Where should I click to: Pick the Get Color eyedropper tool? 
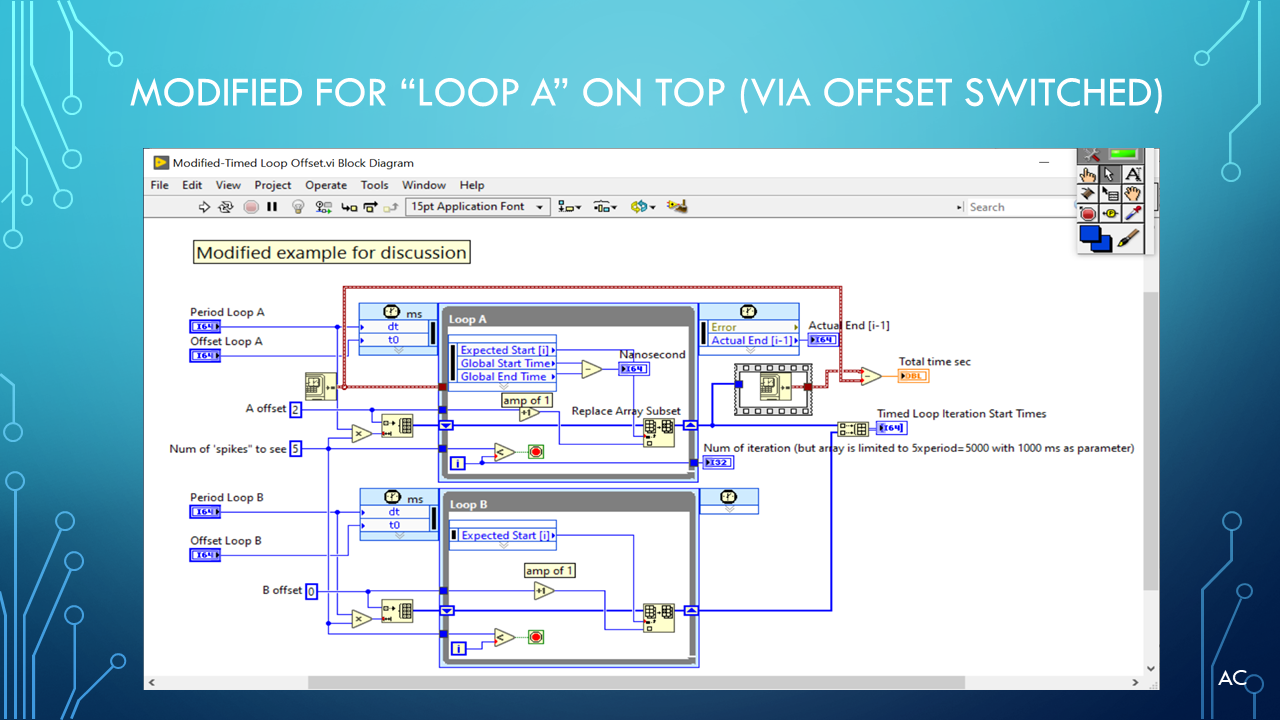pos(1133,213)
